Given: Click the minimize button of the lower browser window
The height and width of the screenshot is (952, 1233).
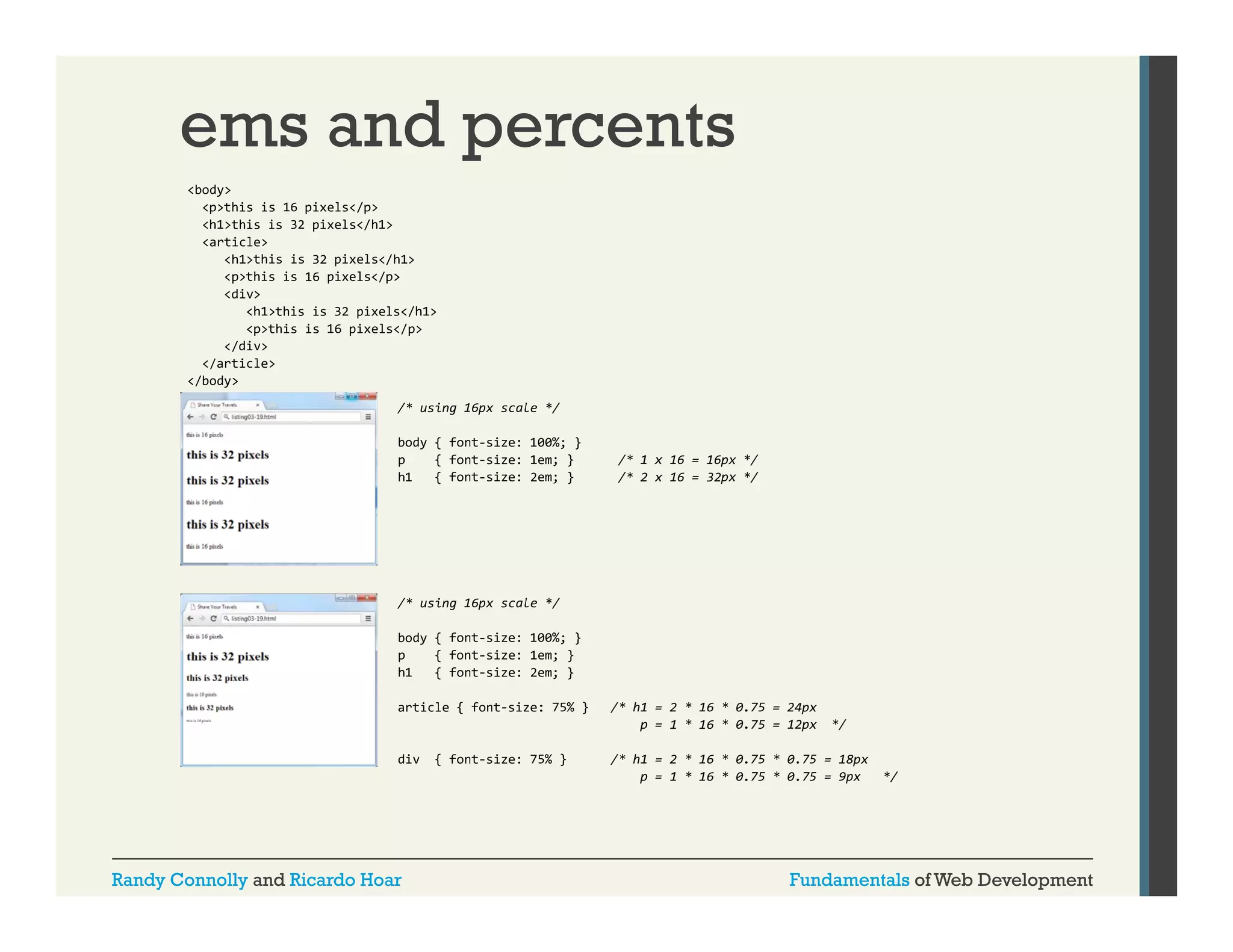Looking at the screenshot, I should coord(341,598).
